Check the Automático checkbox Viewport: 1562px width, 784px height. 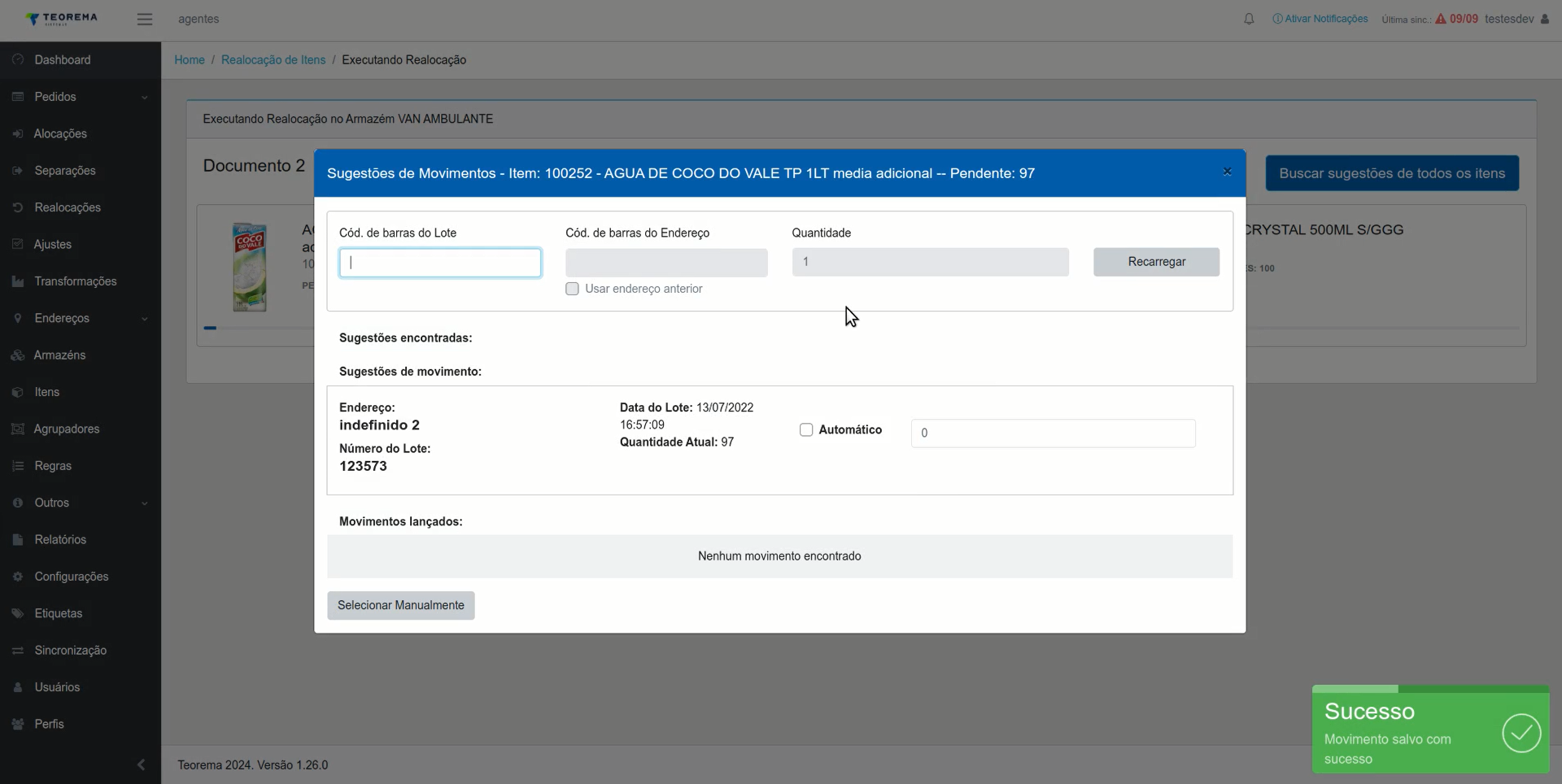coord(806,429)
